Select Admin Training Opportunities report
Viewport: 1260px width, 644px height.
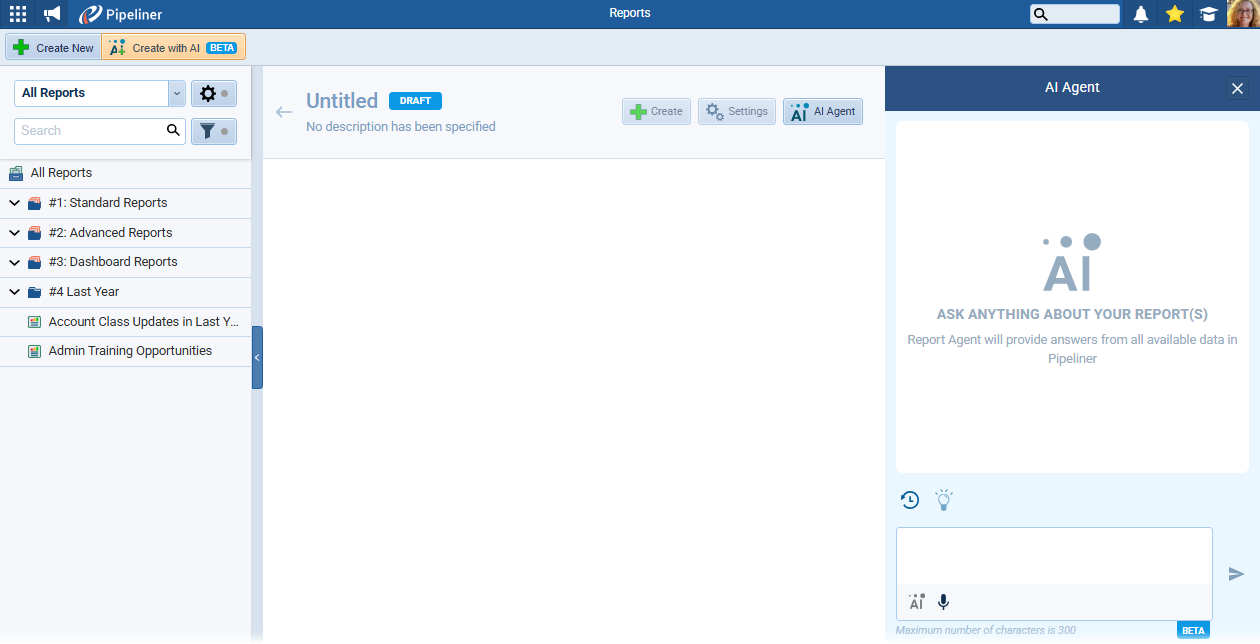[x=130, y=351]
